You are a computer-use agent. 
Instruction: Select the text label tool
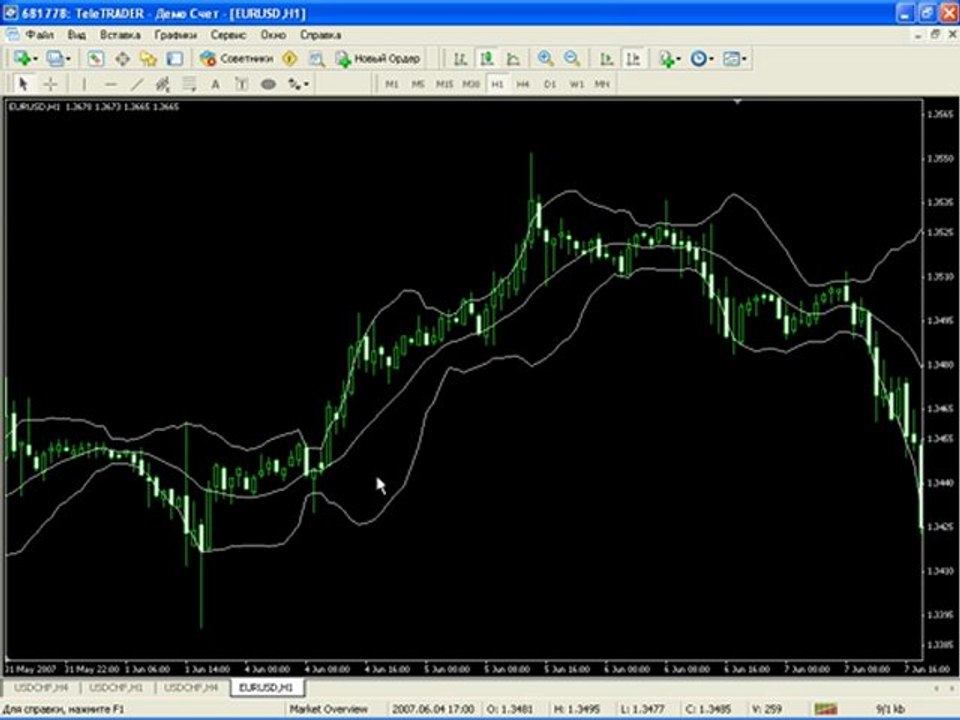point(241,84)
